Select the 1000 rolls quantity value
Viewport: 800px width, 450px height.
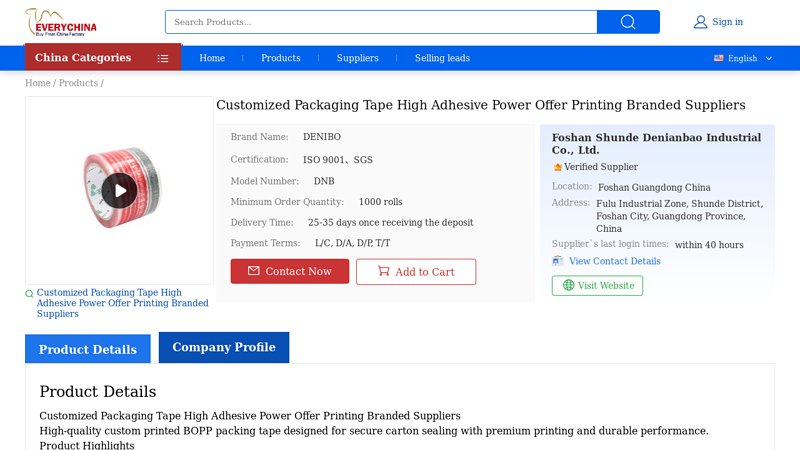point(381,202)
